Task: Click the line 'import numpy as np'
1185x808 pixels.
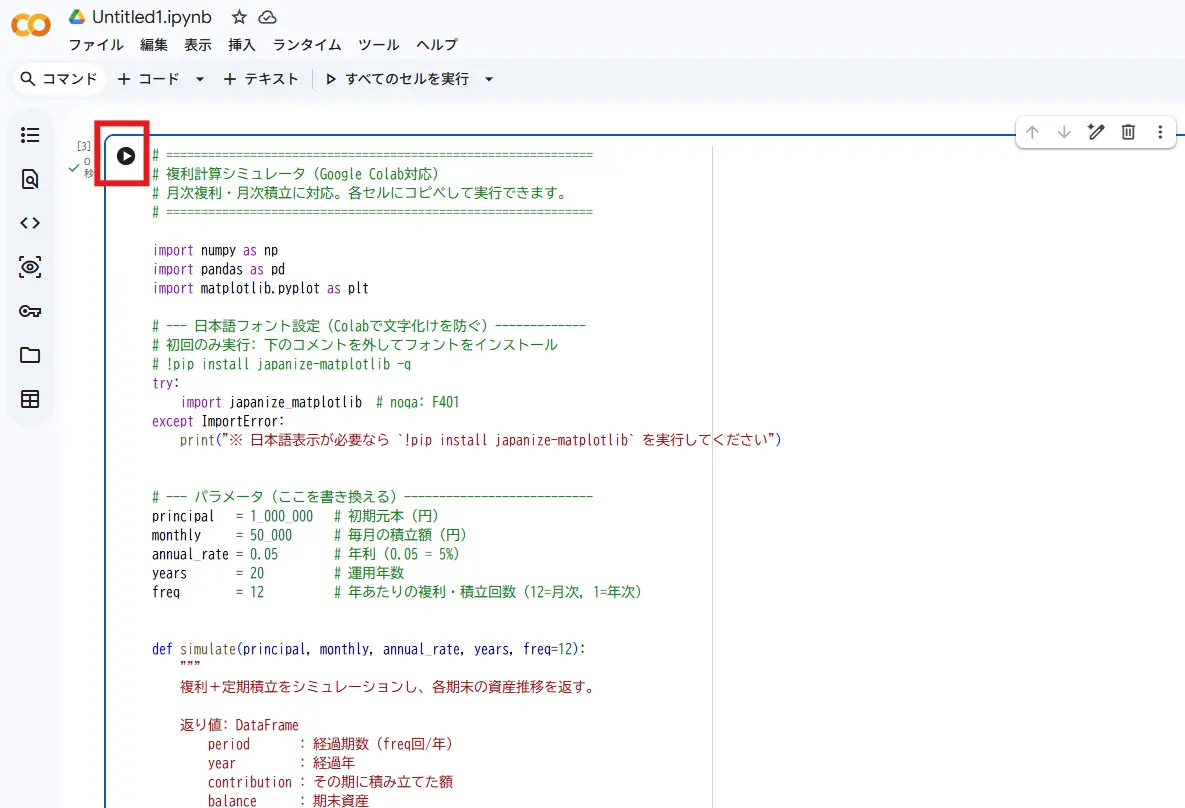Action: tap(215, 250)
